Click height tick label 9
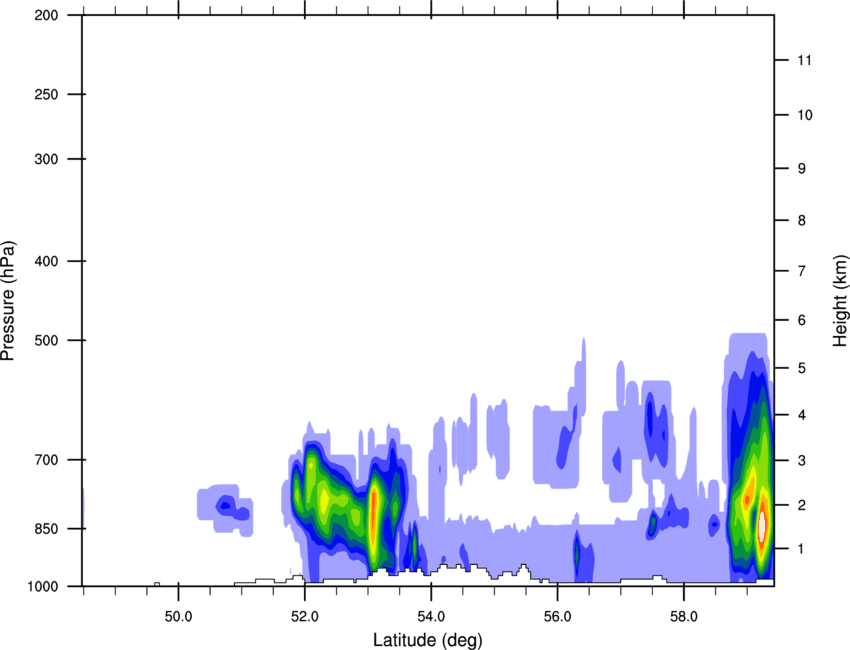This screenshot has width=850, height=650. (x=802, y=169)
